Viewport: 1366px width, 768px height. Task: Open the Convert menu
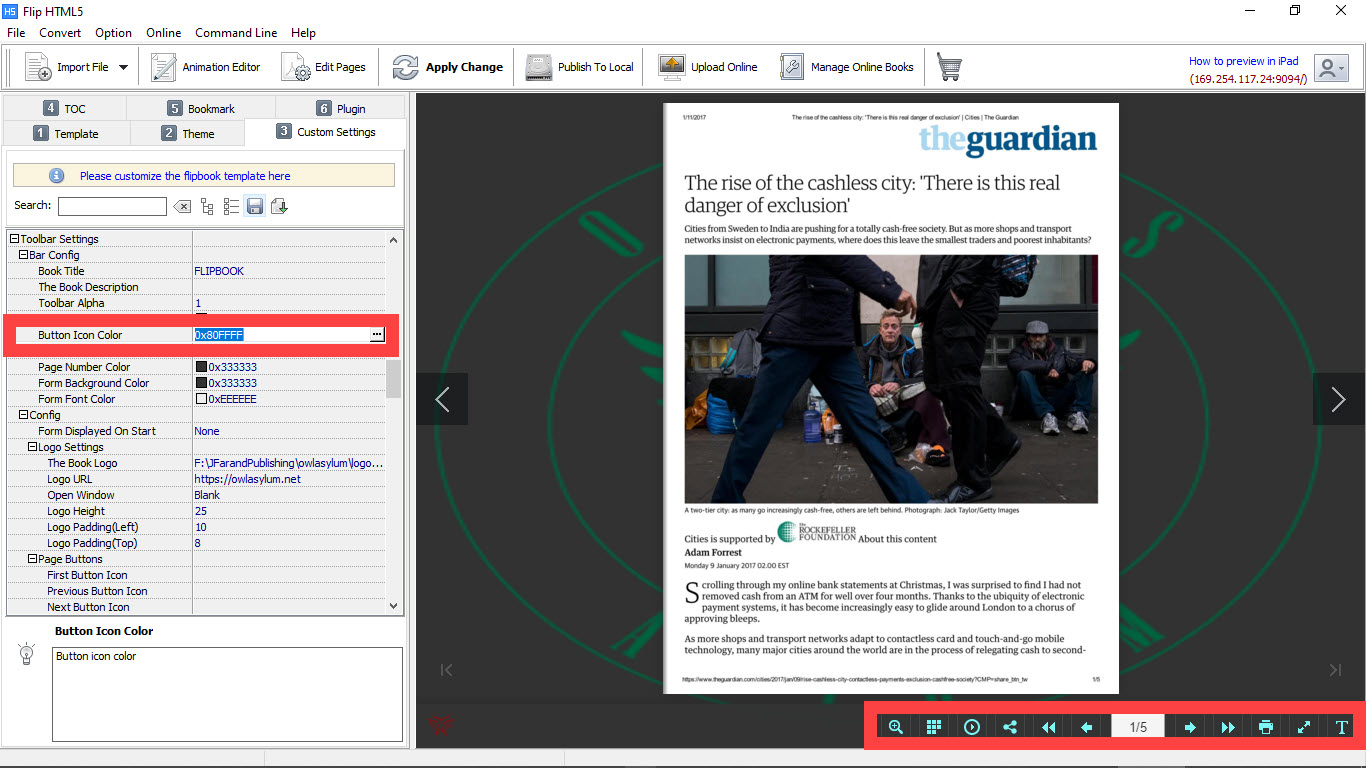tap(60, 33)
